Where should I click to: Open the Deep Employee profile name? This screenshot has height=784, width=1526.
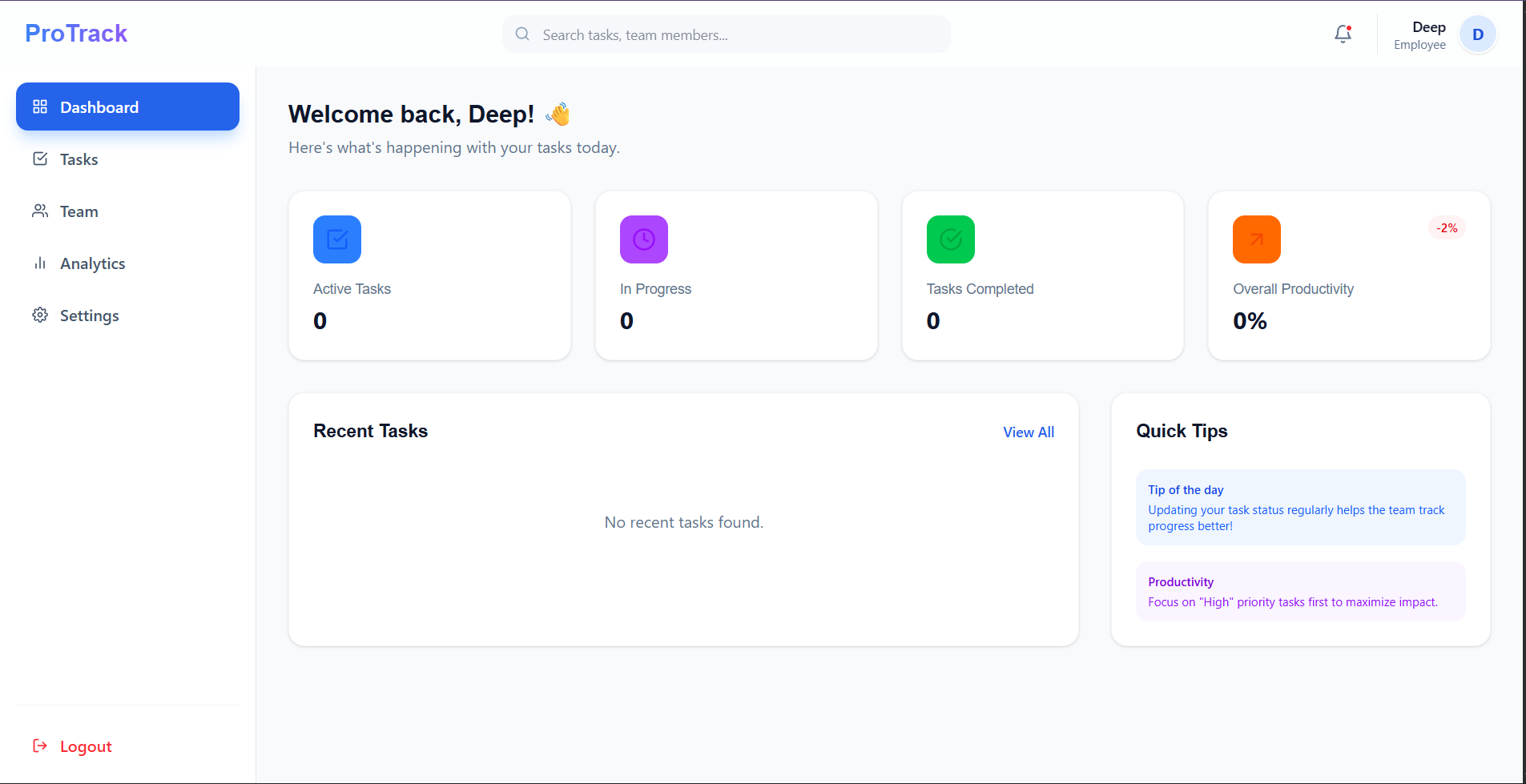coord(1420,35)
